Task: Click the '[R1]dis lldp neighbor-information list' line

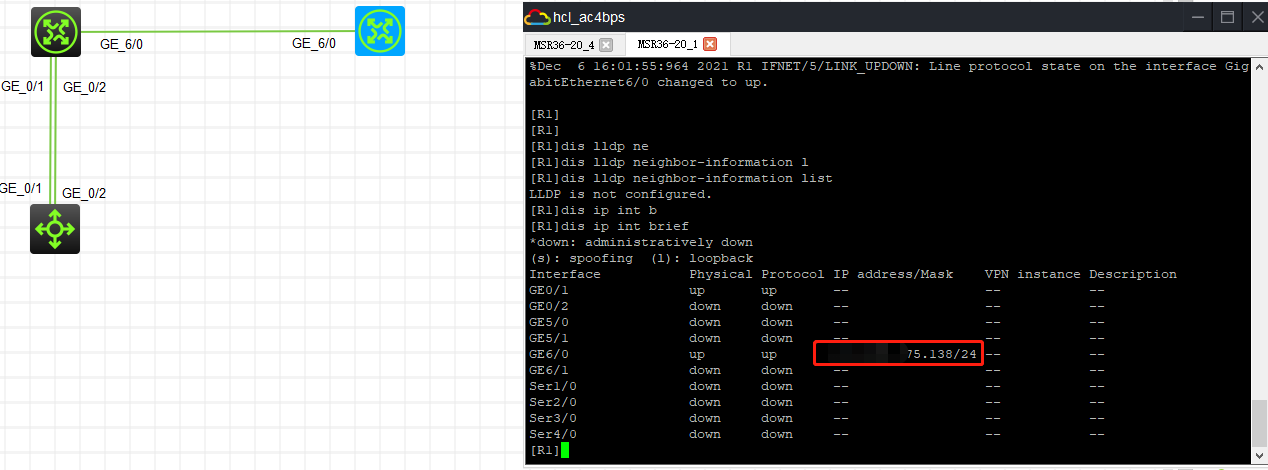Action: click(681, 178)
